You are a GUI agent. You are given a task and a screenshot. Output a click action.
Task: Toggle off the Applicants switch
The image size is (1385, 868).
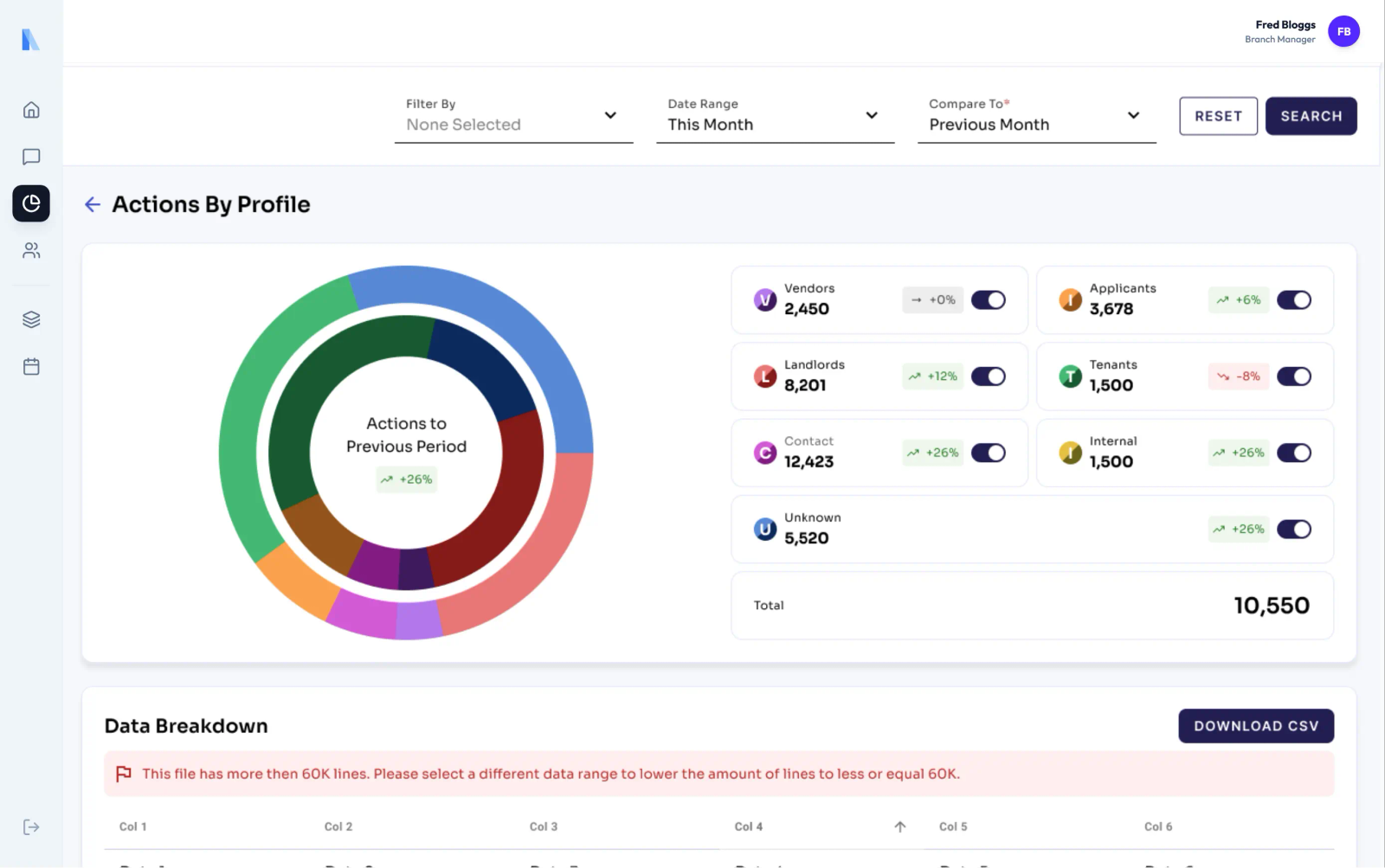click(x=1294, y=299)
